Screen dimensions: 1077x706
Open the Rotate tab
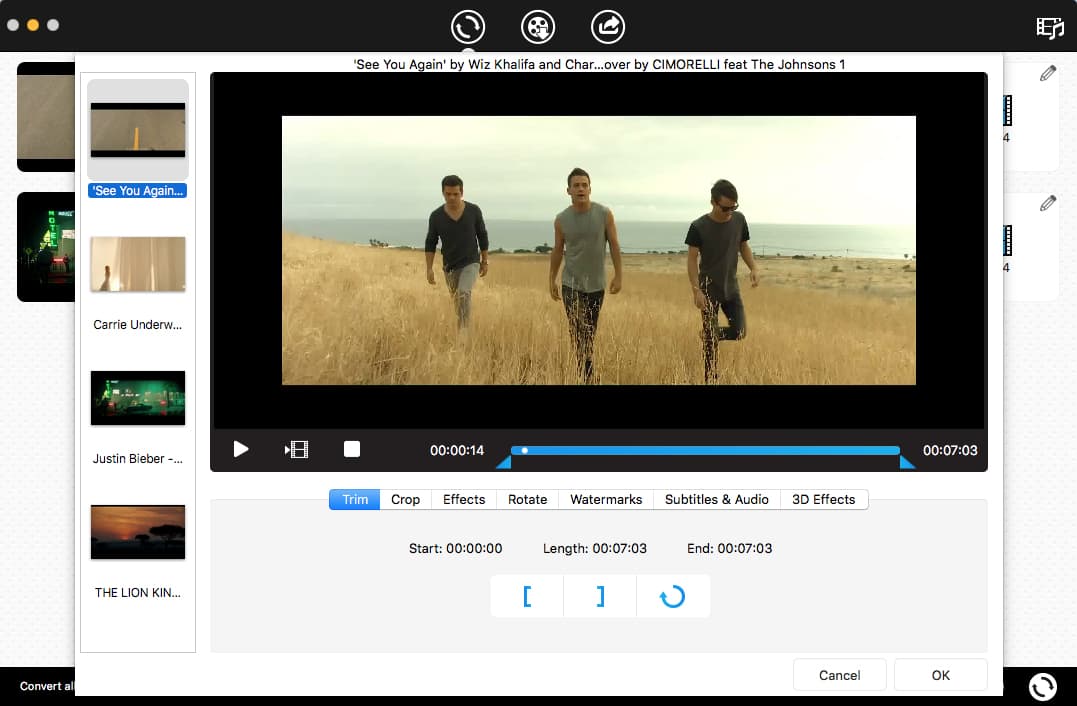coord(528,499)
